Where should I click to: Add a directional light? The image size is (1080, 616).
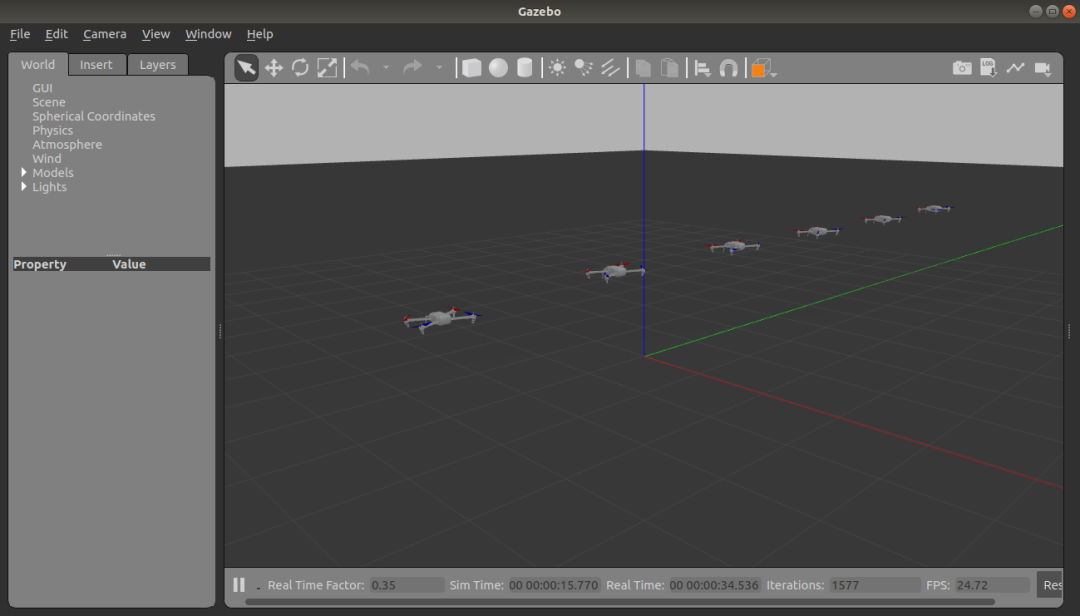[610, 68]
